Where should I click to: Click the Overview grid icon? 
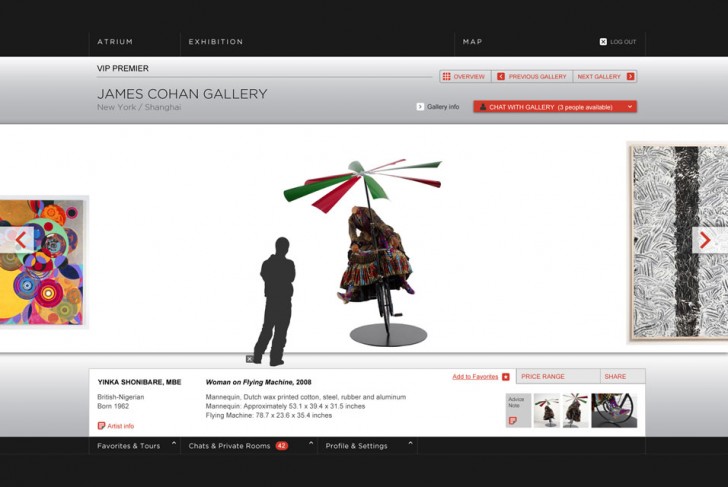click(446, 77)
